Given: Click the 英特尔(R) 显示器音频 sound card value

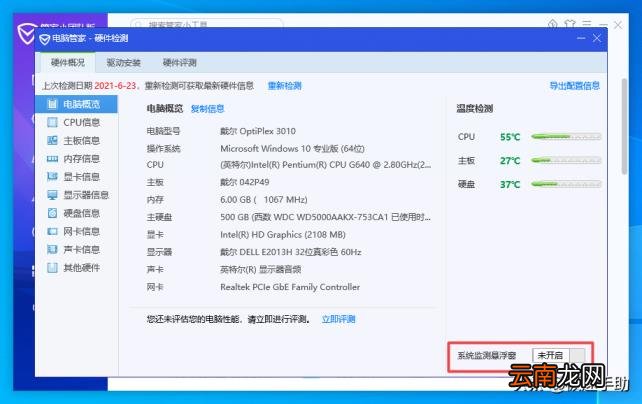Looking at the screenshot, I should [x=260, y=269].
